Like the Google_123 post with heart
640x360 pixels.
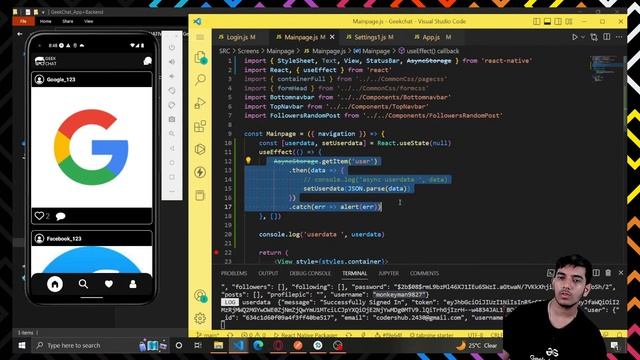(39, 216)
